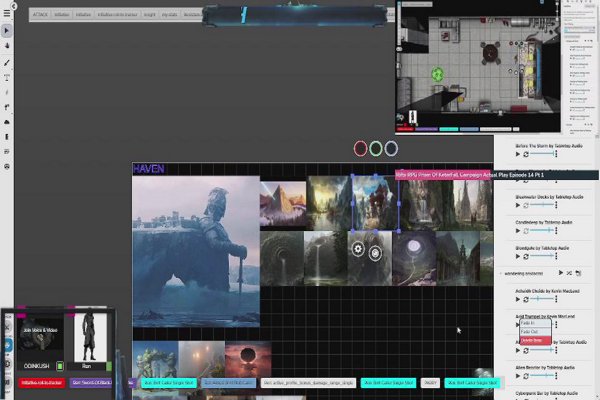Open more options for Achaidh Cheide
The width and height of the screenshot is (600, 400).
(x=556, y=299)
